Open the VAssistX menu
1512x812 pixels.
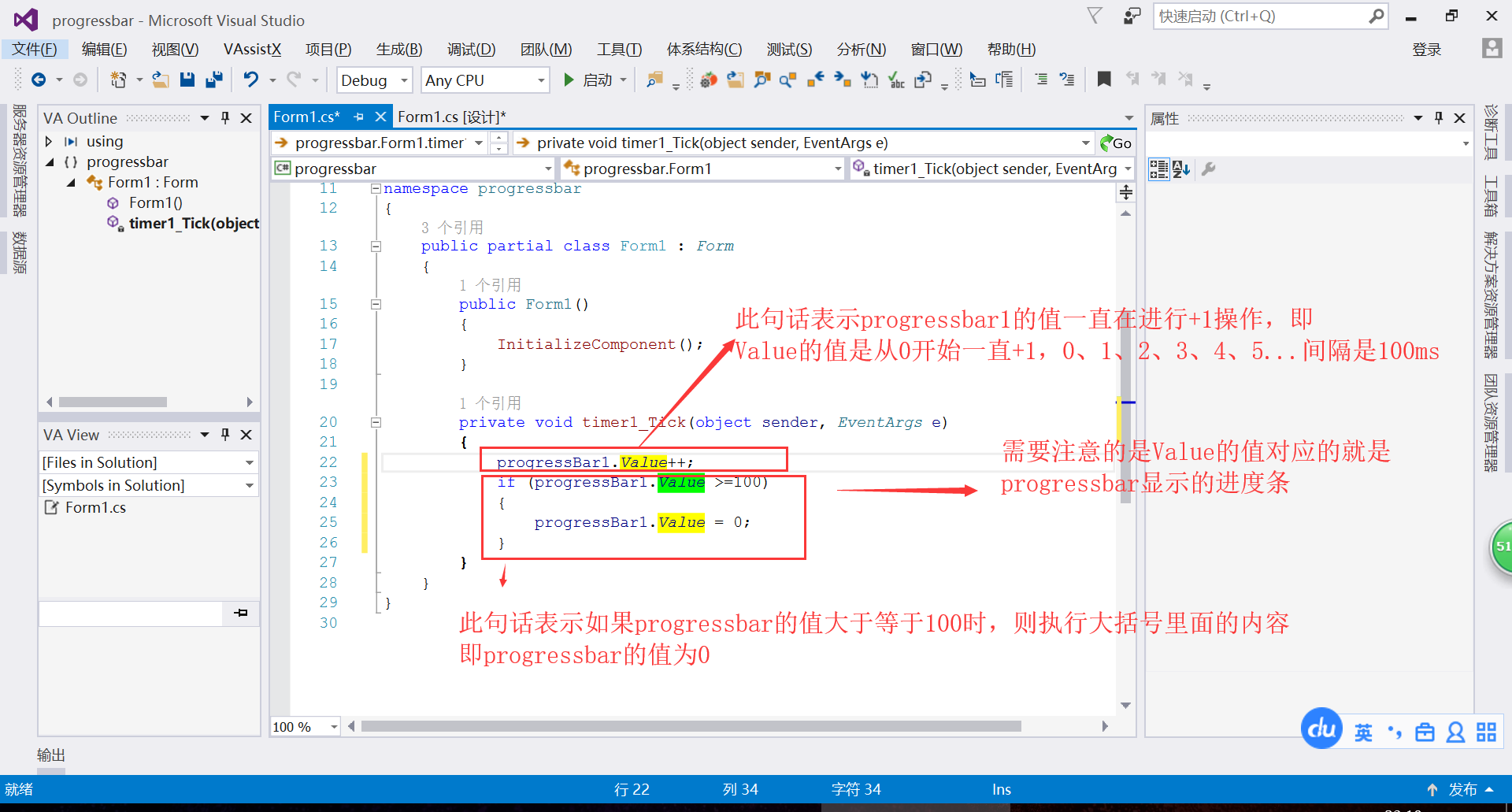252,50
